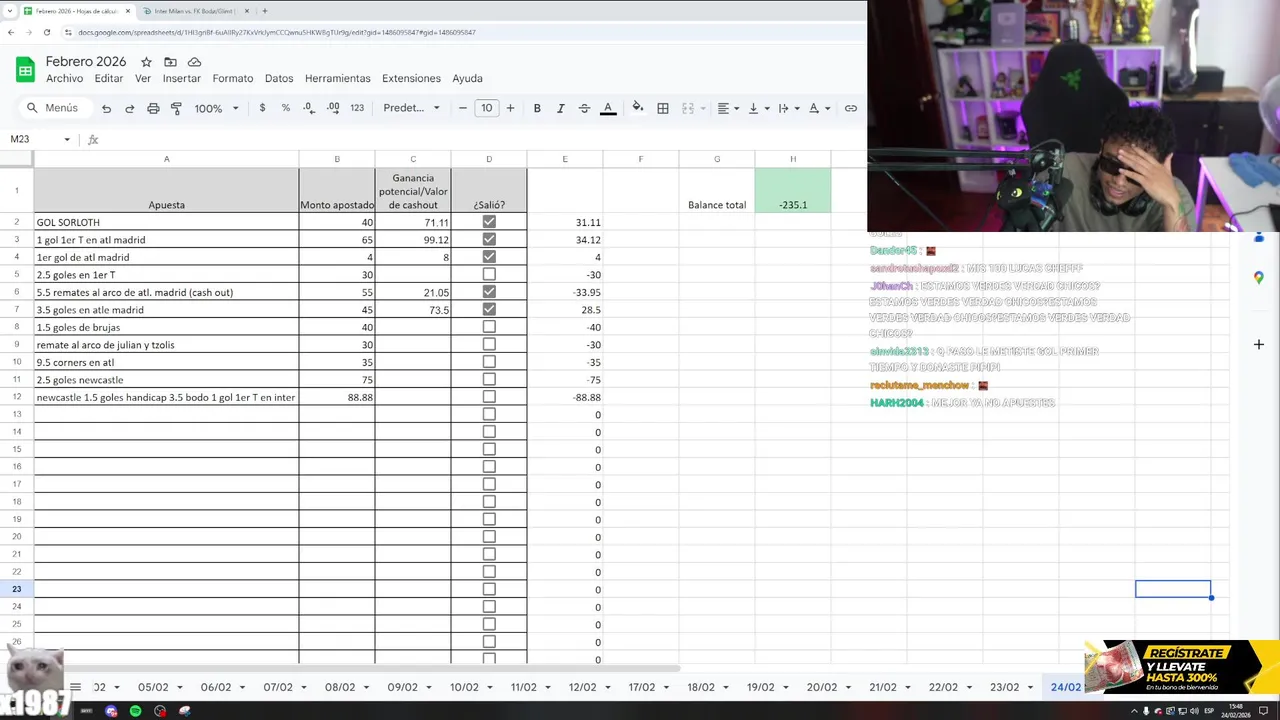Switch to Inter Milan vs. FK Bodø browser tab
Image resolution: width=1280 pixels, height=720 pixels.
[x=194, y=11]
